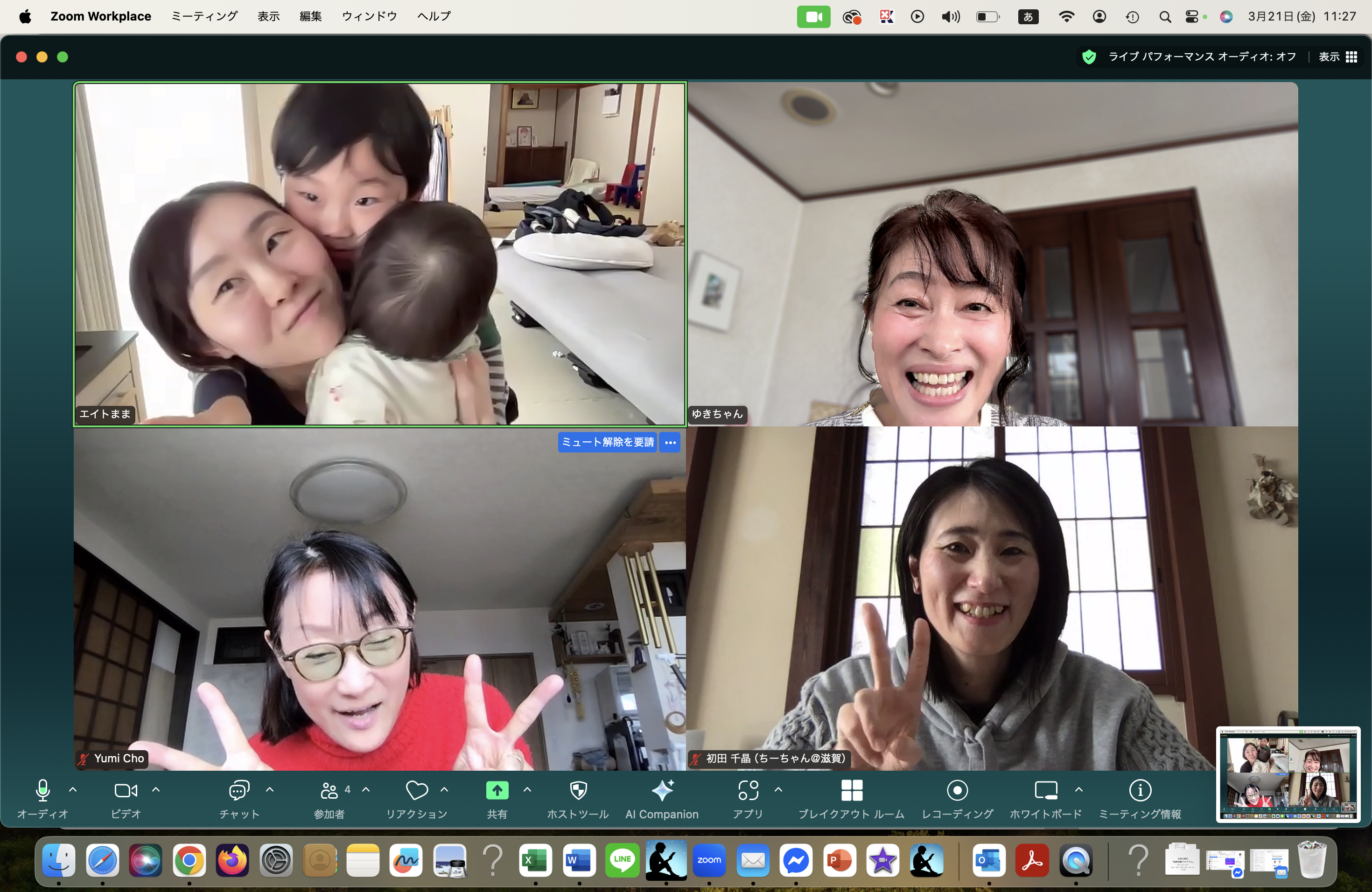Click the floating screenshot thumbnail preview
Screen dimensions: 1372x892
(1288, 775)
